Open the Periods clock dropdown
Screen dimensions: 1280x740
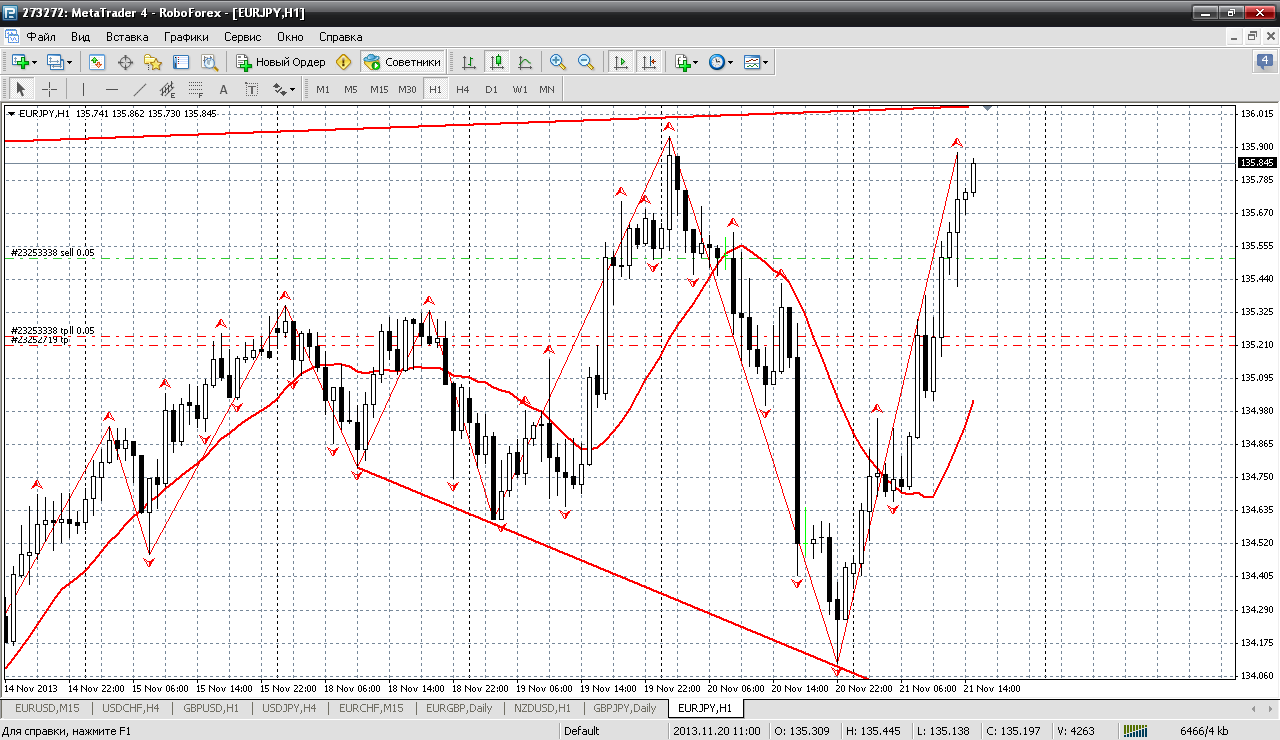pyautogui.click(x=721, y=62)
